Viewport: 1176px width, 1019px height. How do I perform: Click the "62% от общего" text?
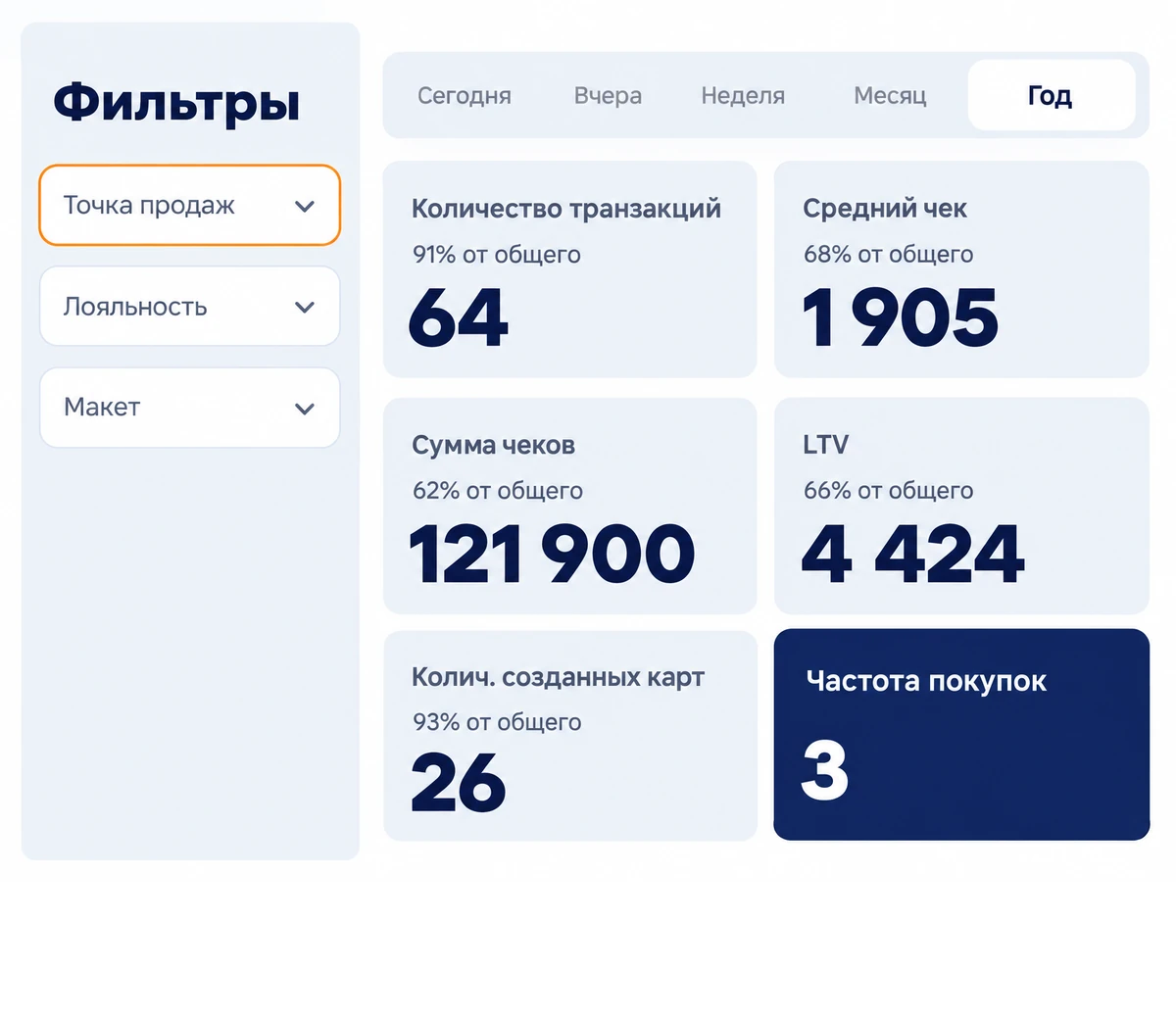(497, 491)
